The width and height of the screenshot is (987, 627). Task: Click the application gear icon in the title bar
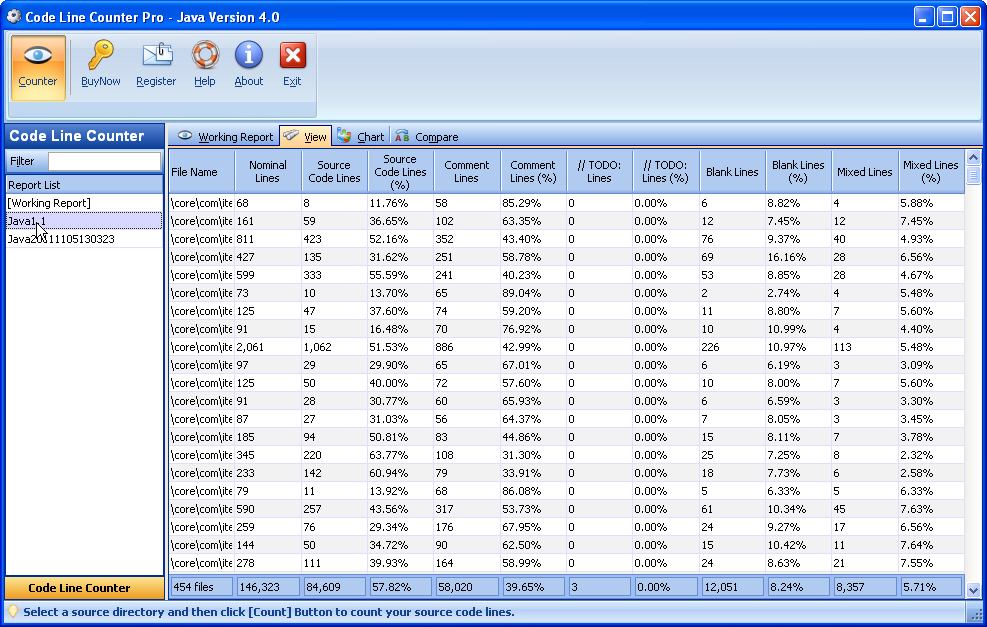[x=13, y=16]
